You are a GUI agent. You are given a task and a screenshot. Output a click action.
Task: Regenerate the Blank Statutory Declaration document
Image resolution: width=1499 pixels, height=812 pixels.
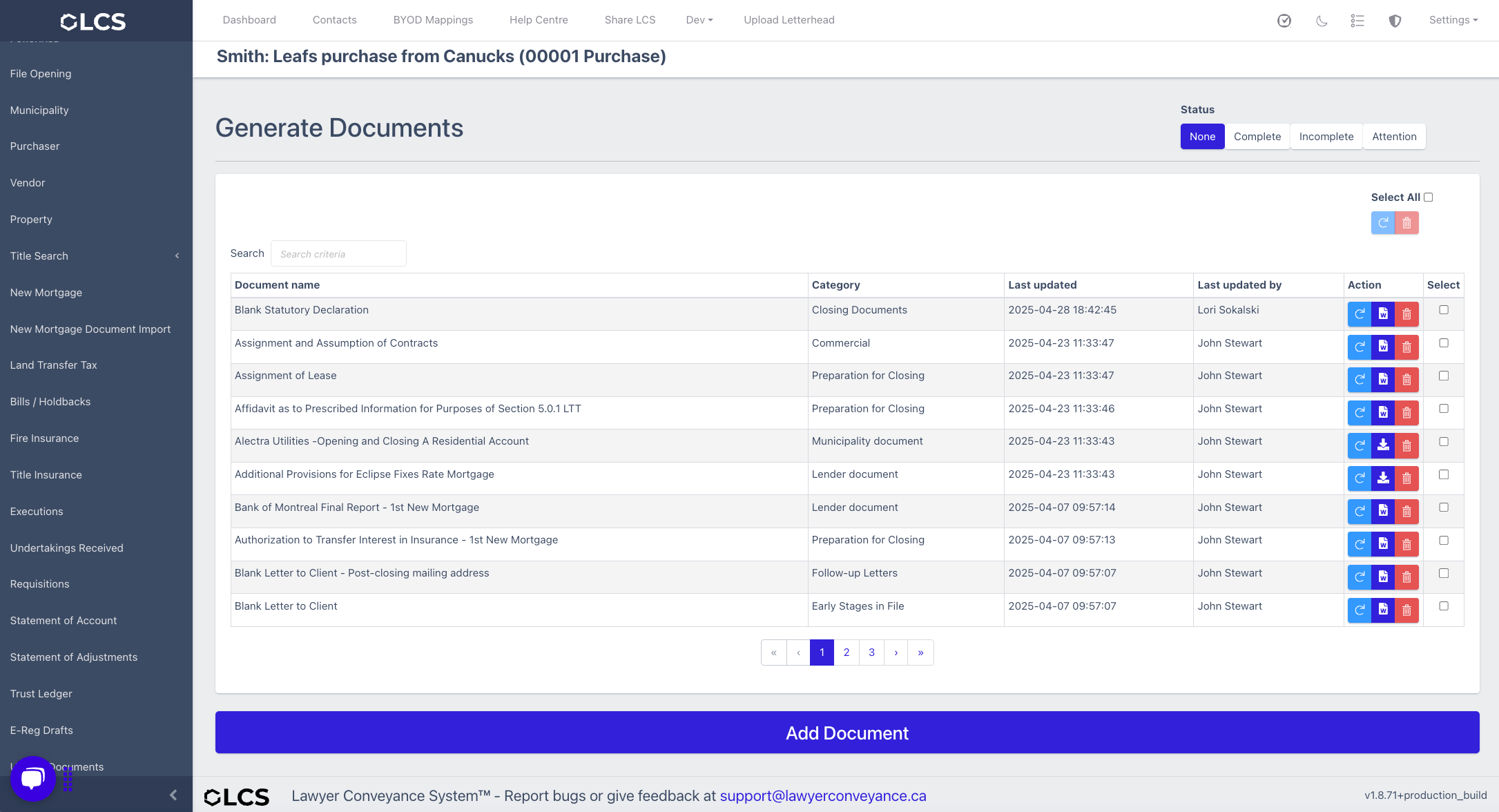[1360, 314]
